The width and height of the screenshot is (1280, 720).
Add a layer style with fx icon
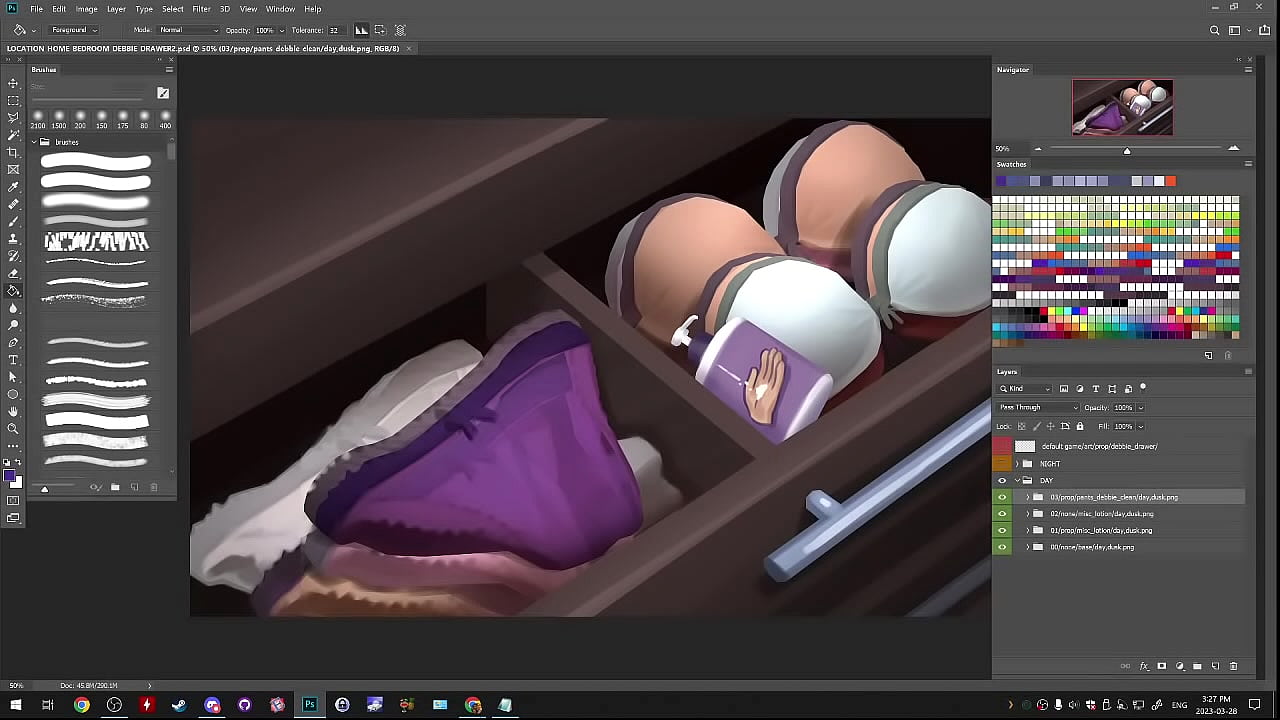pyautogui.click(x=1144, y=666)
